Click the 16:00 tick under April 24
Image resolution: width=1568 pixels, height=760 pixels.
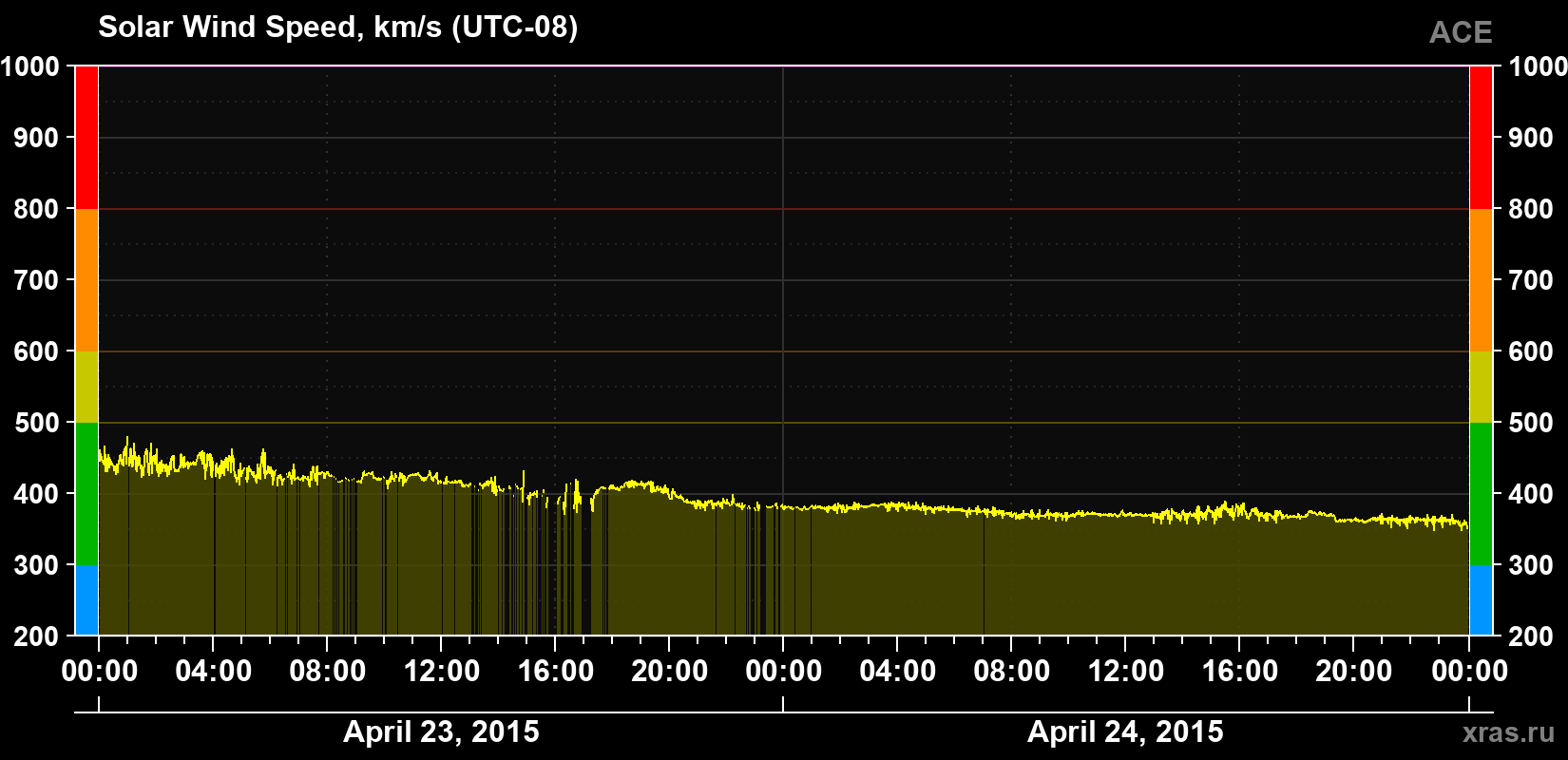tap(1240, 671)
